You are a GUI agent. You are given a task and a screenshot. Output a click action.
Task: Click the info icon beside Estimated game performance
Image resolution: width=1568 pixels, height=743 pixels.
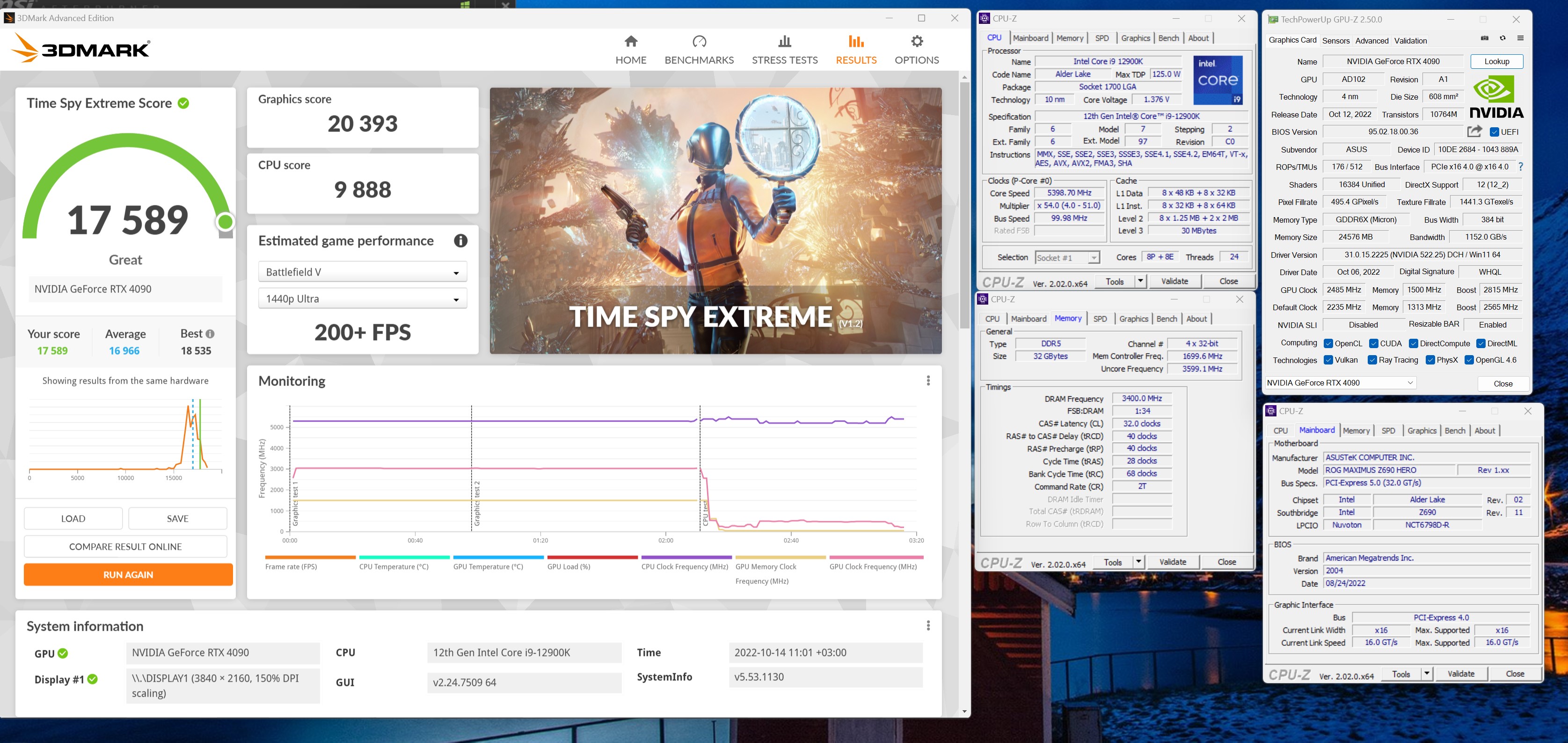461,241
